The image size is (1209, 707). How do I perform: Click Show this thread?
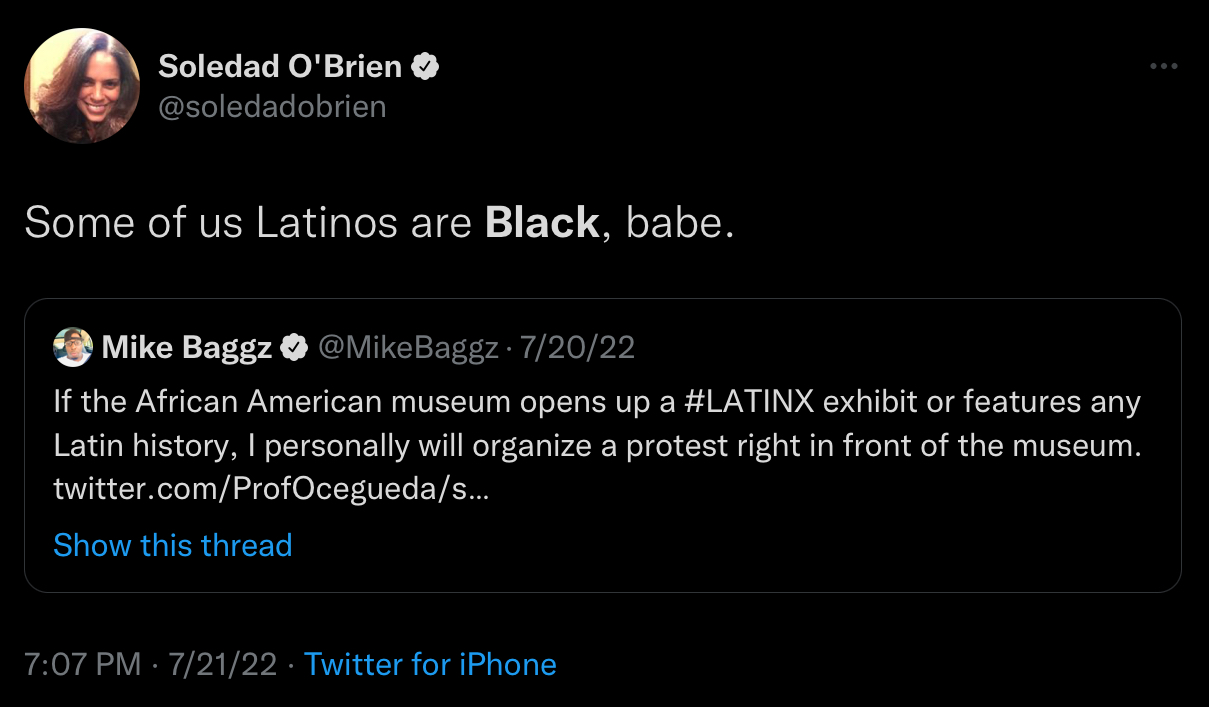[172, 545]
